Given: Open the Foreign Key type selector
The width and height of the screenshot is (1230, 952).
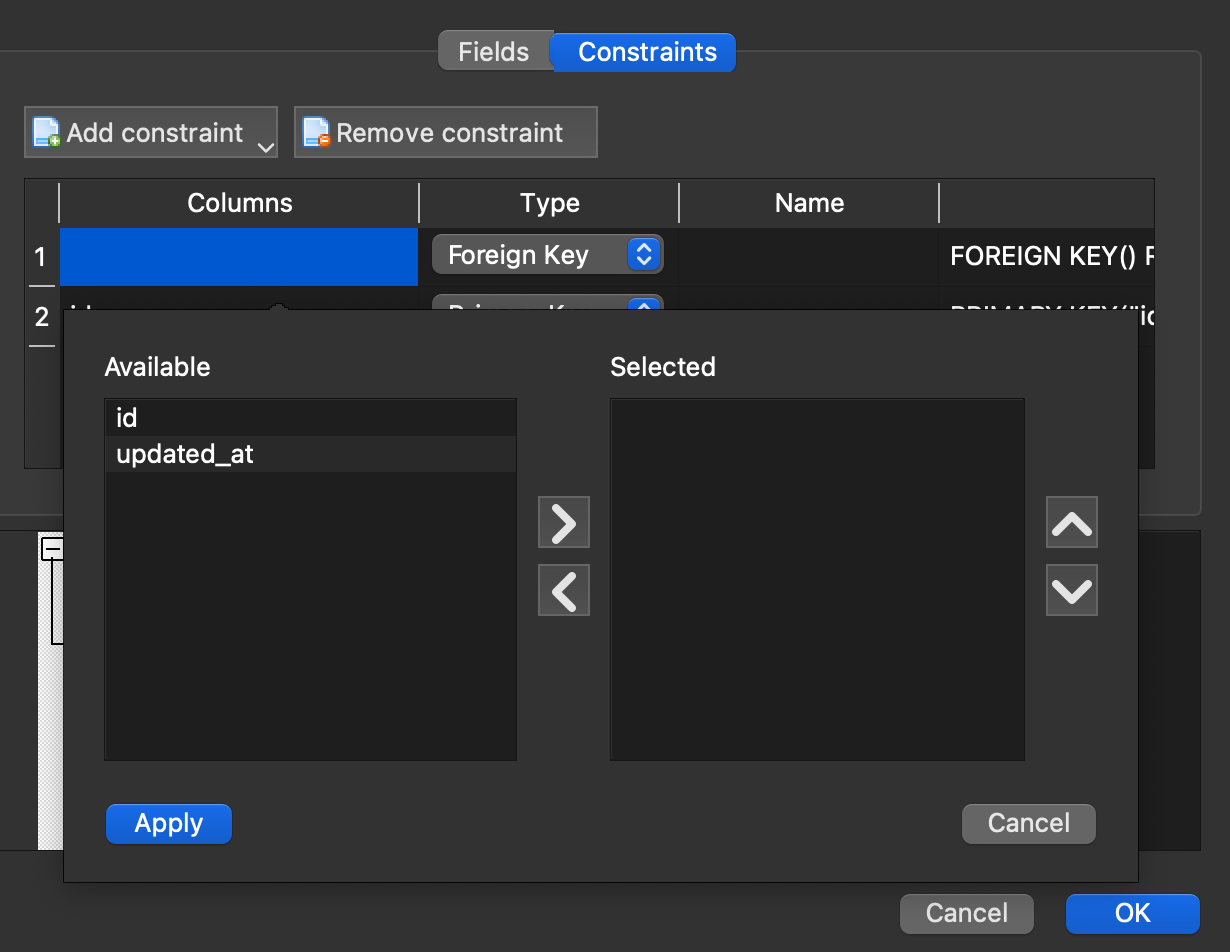Looking at the screenshot, I should [x=546, y=254].
